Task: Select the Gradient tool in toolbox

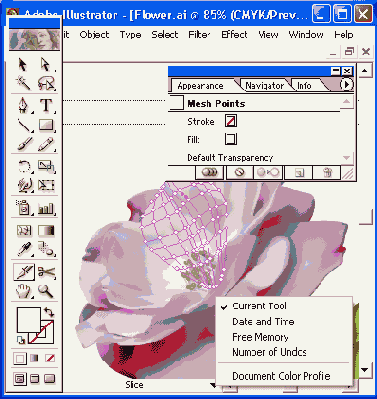Action: pyautogui.click(x=46, y=230)
